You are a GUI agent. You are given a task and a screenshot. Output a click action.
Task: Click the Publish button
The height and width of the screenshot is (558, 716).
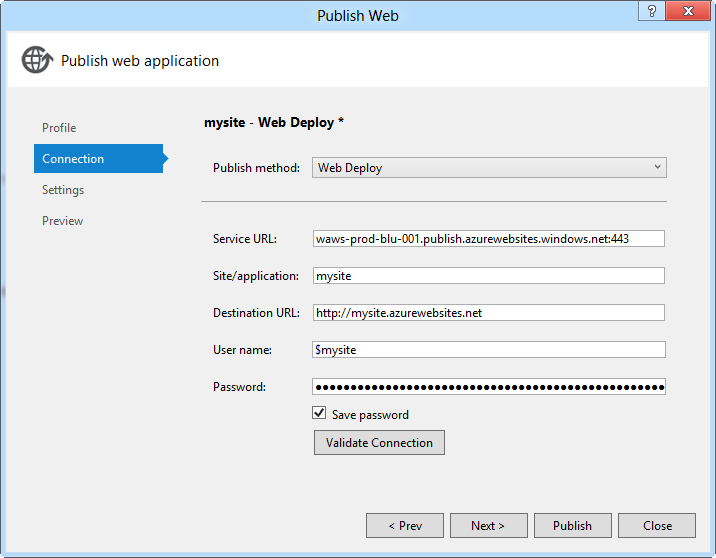(573, 526)
